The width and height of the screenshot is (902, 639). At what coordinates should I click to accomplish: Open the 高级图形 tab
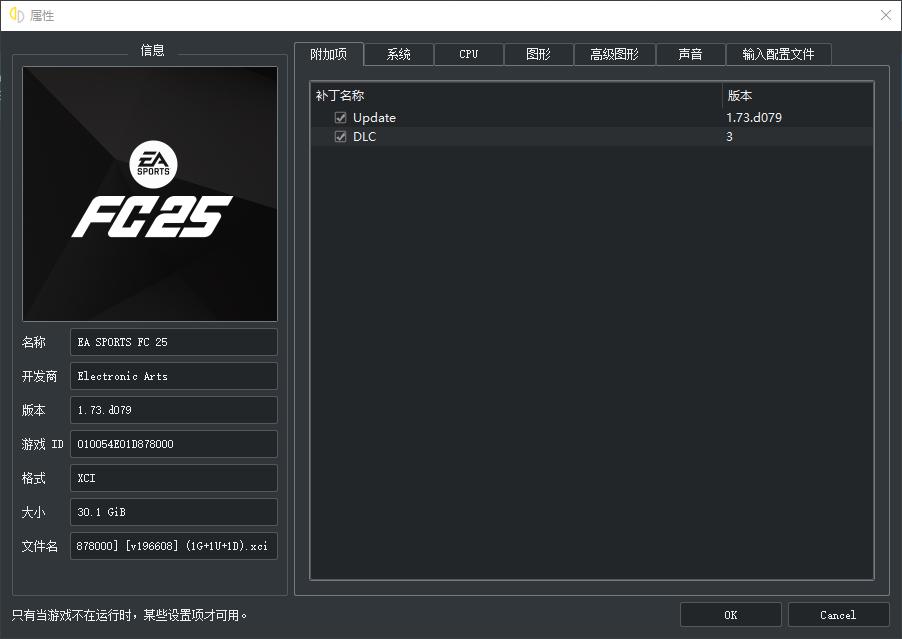[614, 54]
